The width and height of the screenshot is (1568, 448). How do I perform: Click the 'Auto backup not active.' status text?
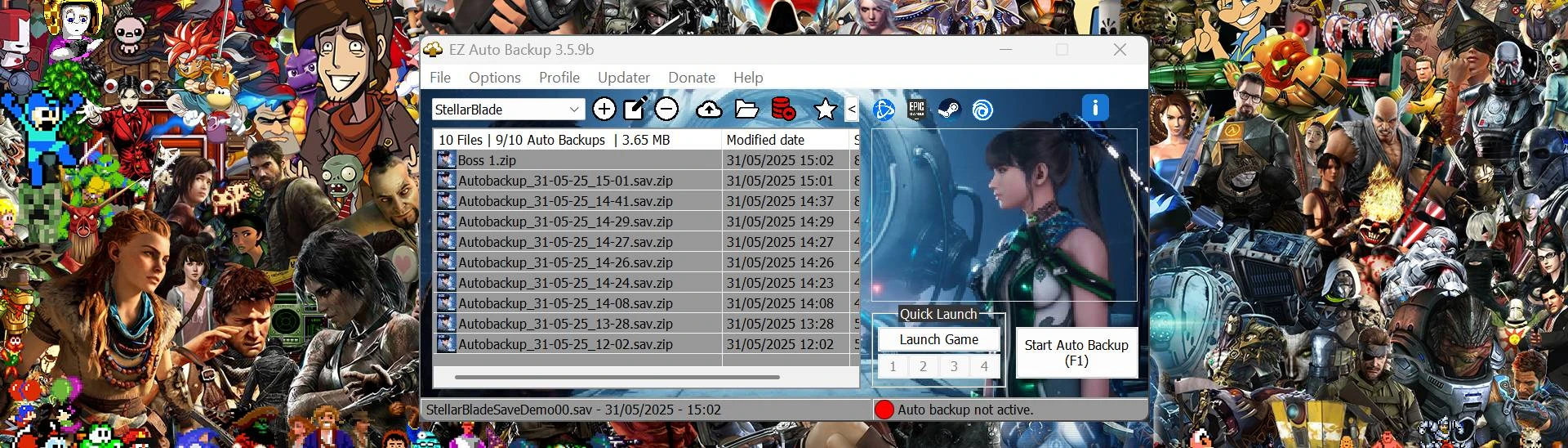[965, 410]
